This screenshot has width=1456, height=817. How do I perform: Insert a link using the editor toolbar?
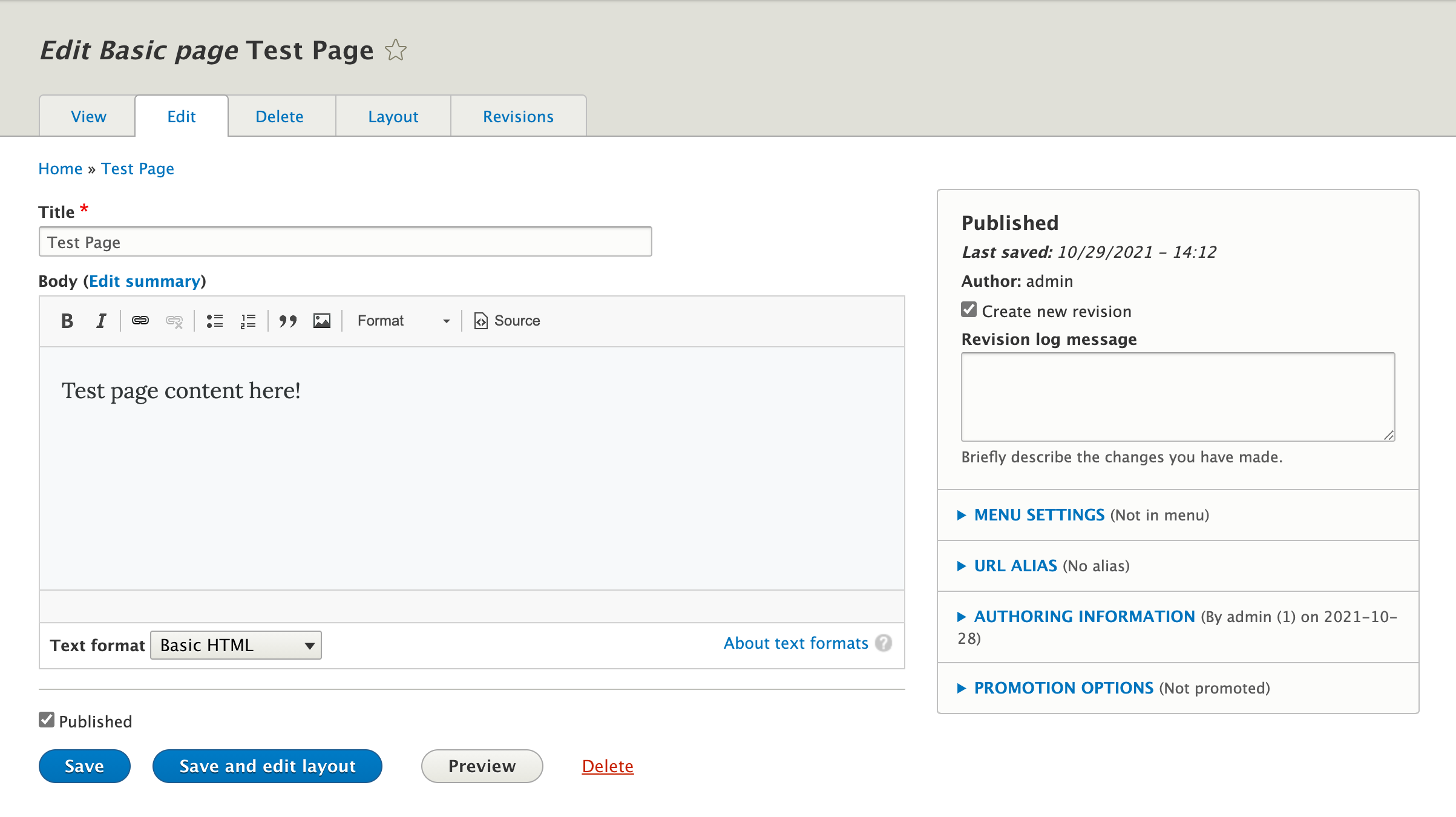(x=140, y=321)
